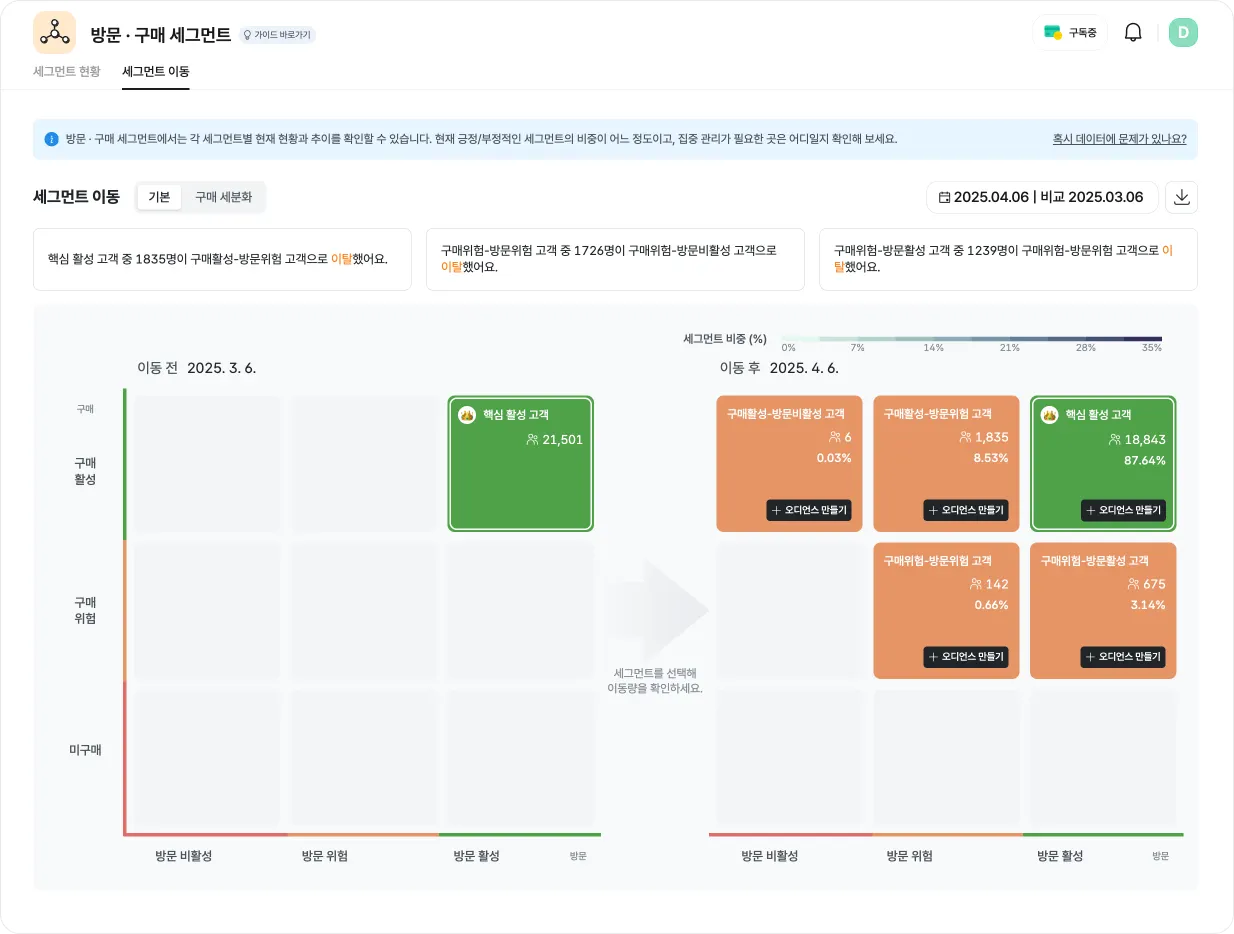Image resolution: width=1234 pixels, height=934 pixels.
Task: Click 오디언스 만들기 on 구매활성-방문위험 card
Action: [x=966, y=510]
